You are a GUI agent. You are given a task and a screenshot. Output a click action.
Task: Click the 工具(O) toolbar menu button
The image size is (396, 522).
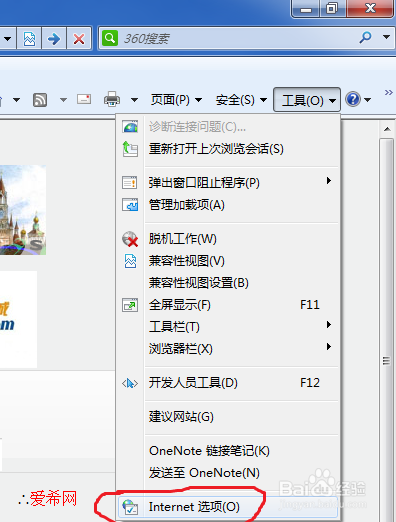pos(307,100)
